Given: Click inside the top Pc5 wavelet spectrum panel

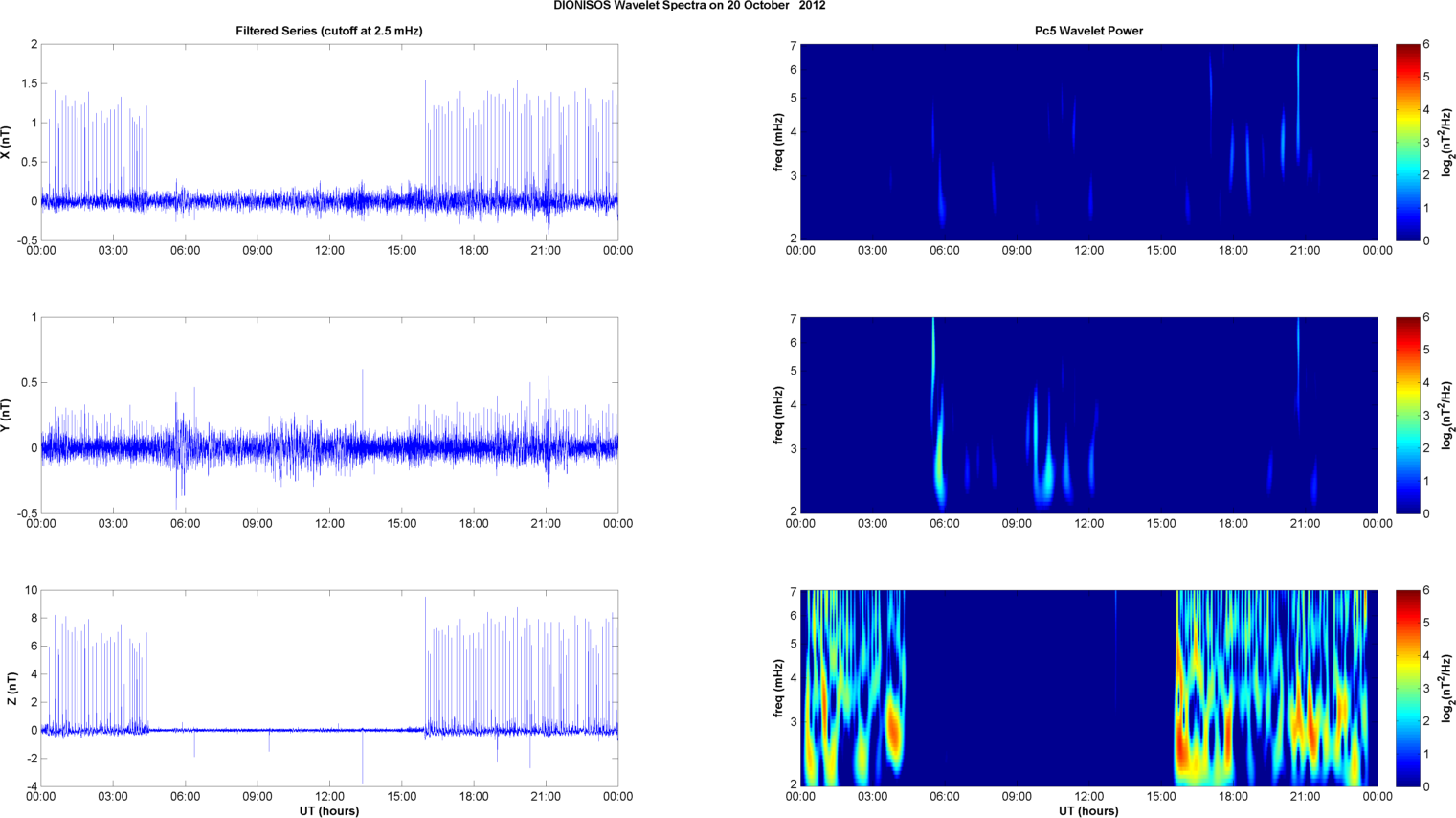Looking at the screenshot, I should point(1088,143).
